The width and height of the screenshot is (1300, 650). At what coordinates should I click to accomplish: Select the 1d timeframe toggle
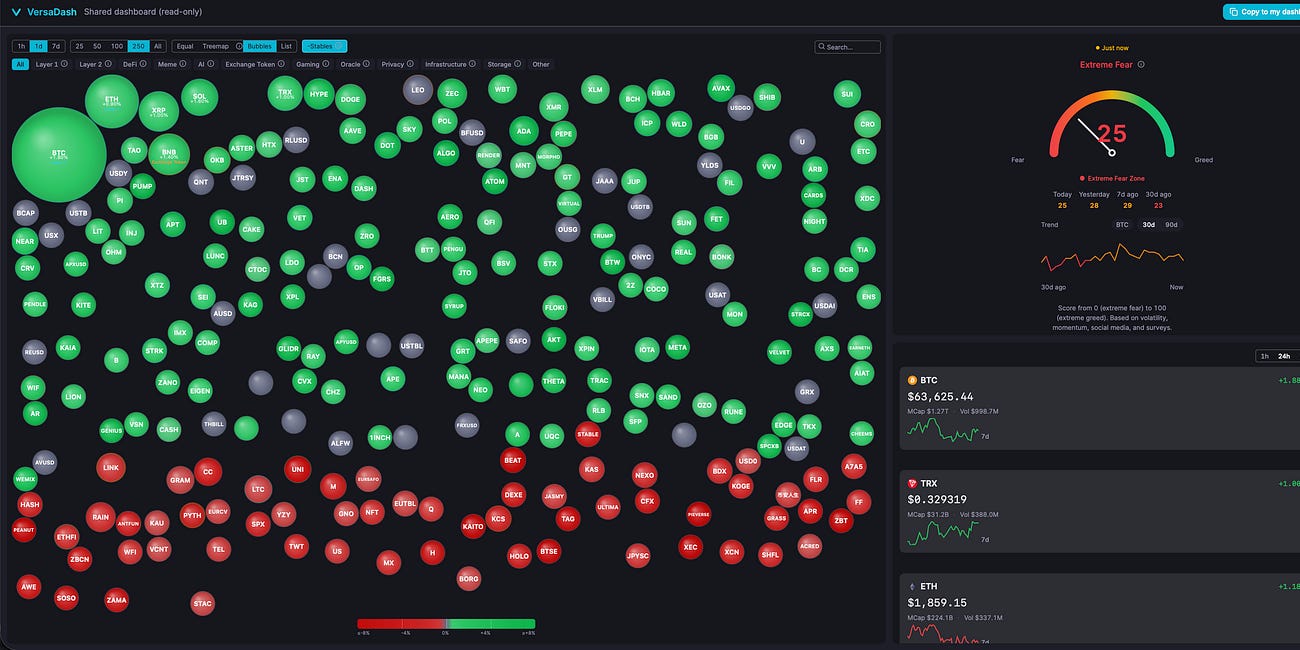(38, 46)
